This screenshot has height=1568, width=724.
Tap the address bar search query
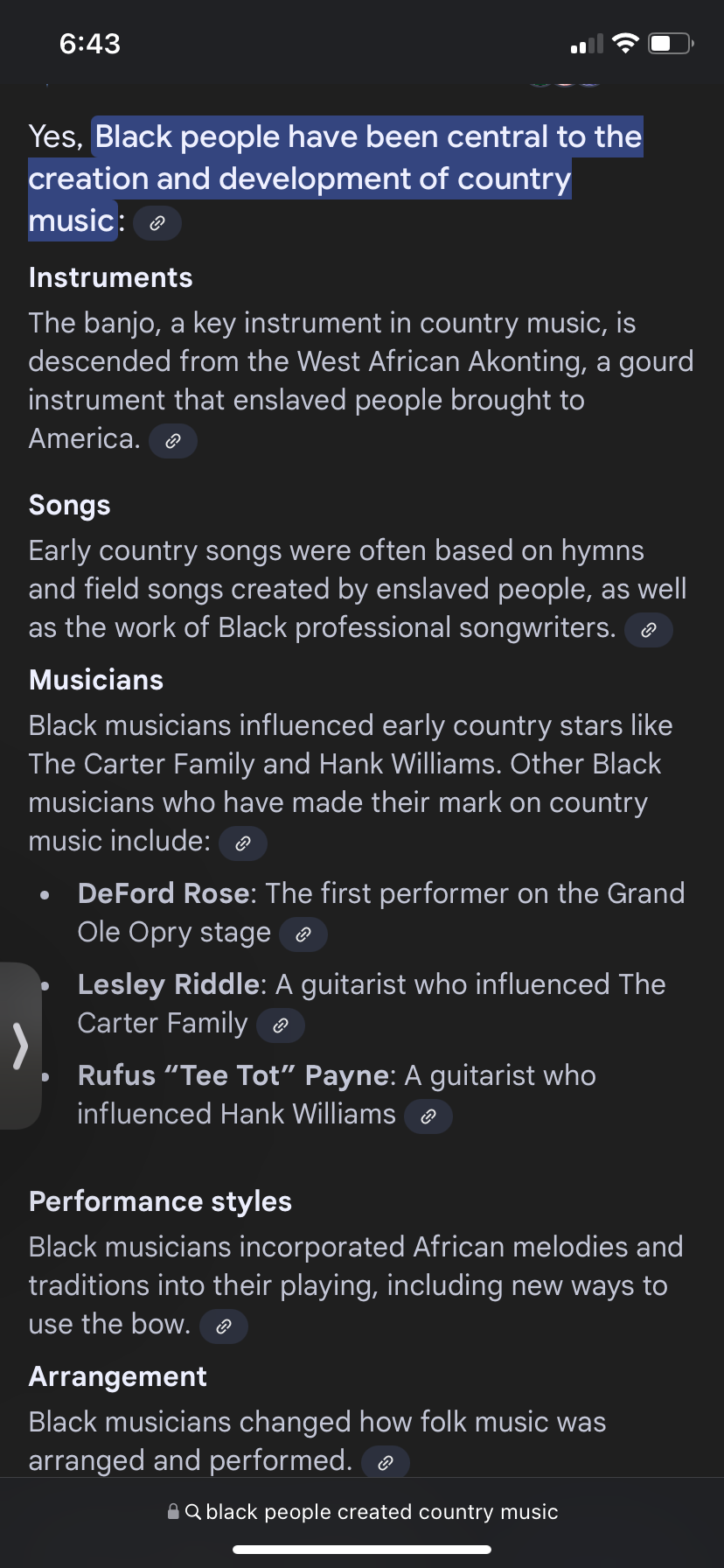tap(381, 1512)
